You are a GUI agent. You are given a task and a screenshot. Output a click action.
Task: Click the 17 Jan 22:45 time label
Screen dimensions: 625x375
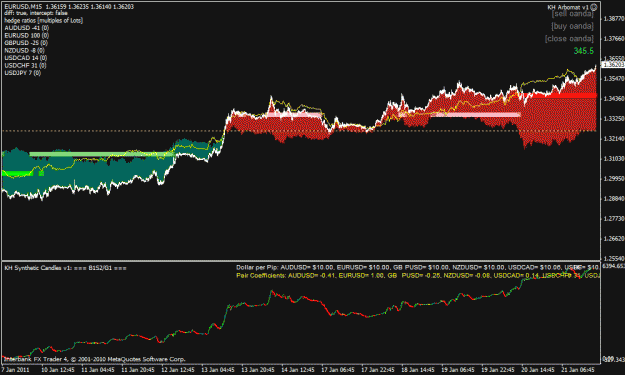(x=378, y=369)
